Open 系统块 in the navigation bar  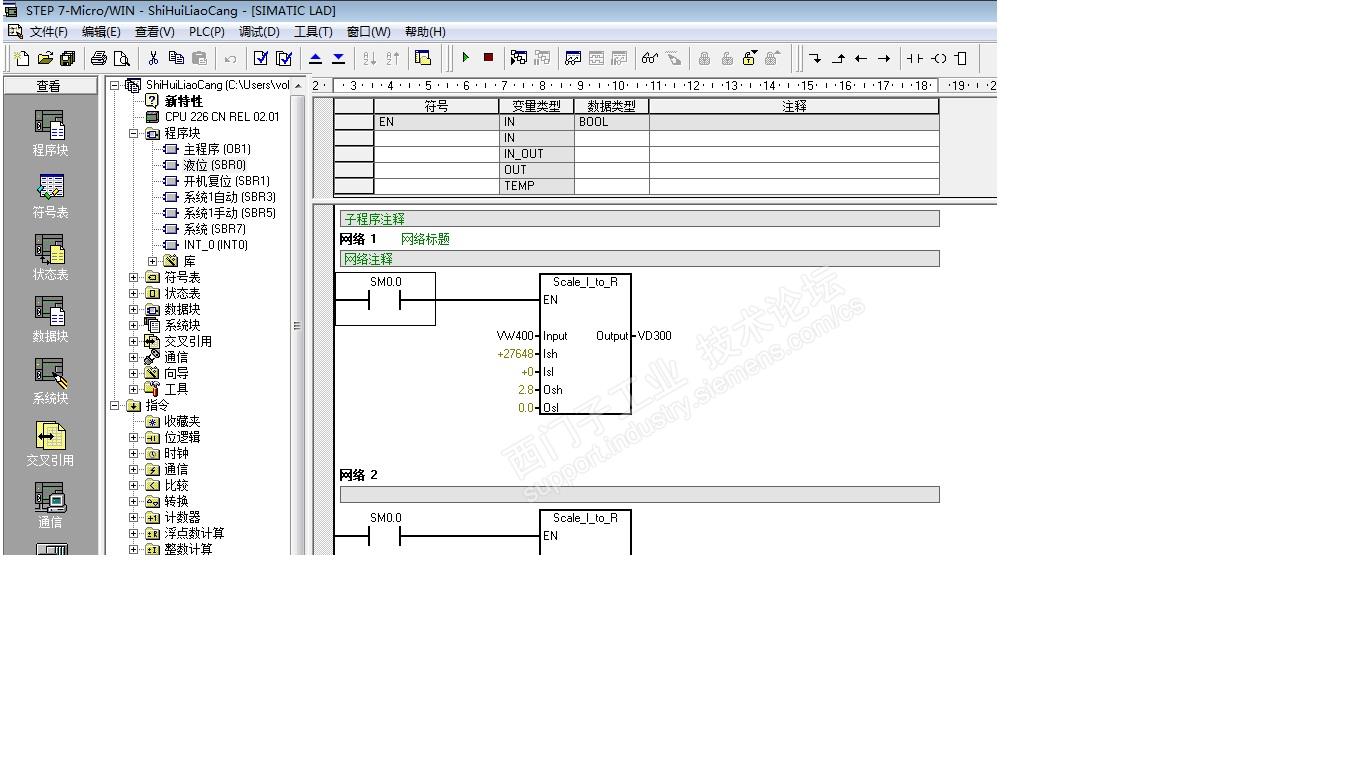click(x=50, y=382)
